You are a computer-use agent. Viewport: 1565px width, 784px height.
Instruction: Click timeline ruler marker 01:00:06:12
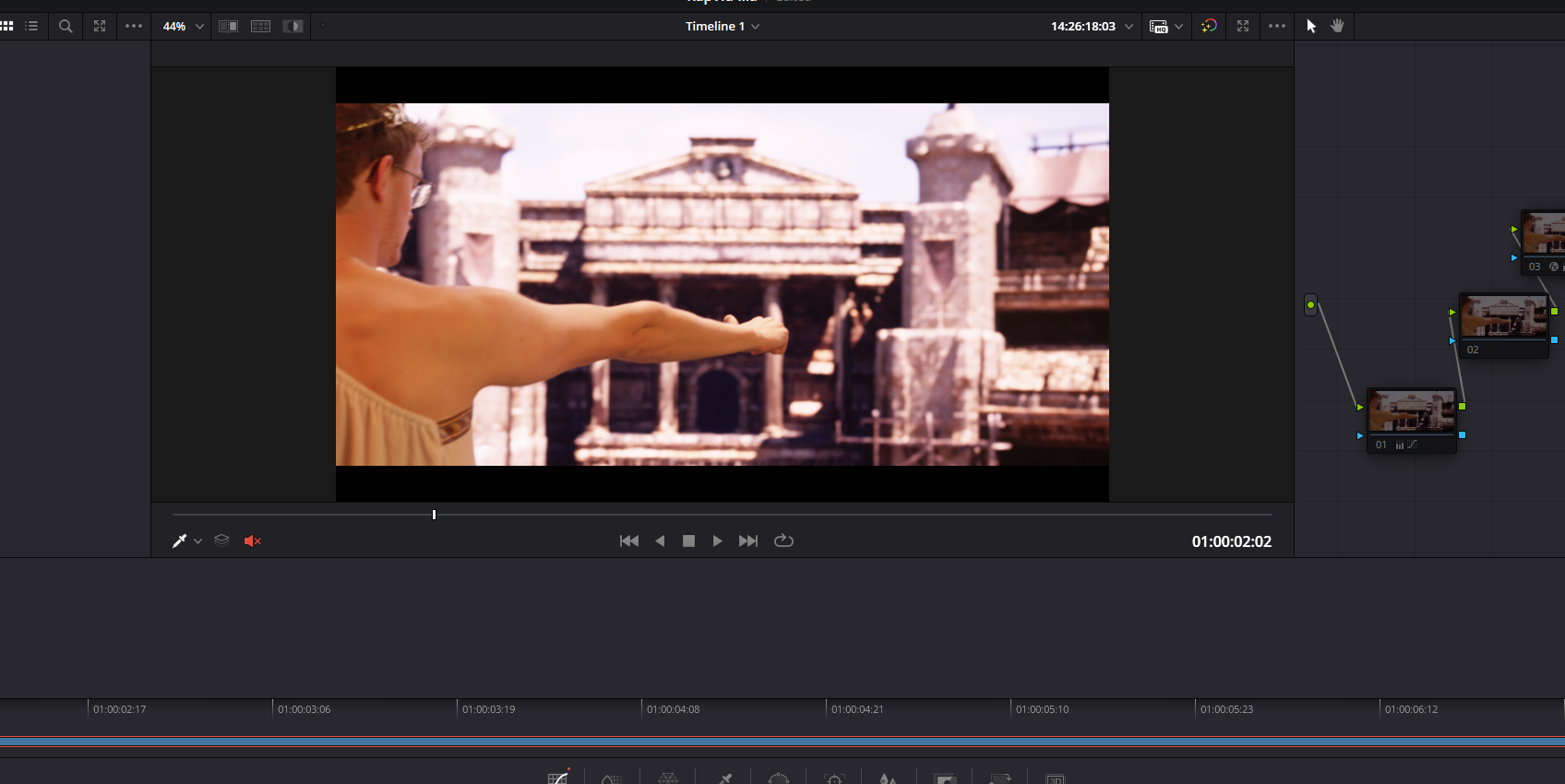click(1411, 709)
